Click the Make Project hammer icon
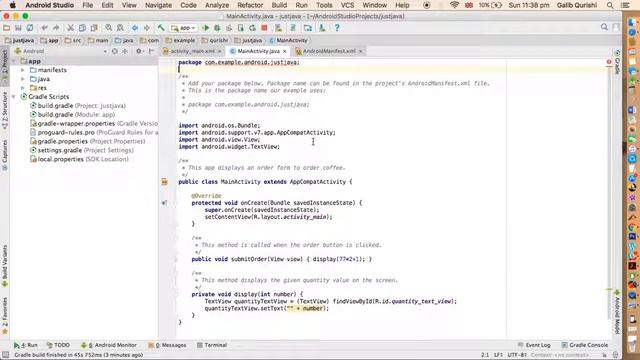The width and height of the screenshot is (640, 360). [x=161, y=28]
